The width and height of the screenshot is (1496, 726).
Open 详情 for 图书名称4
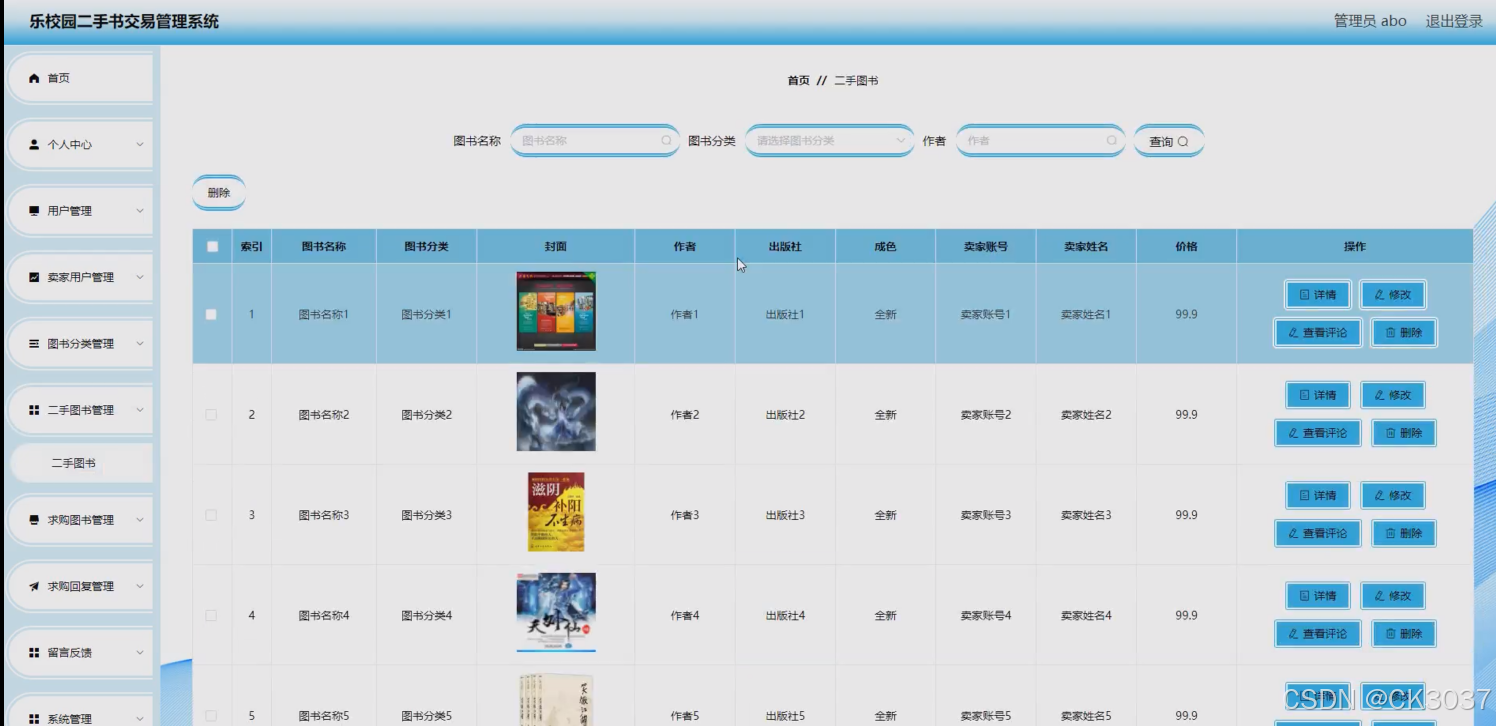pyautogui.click(x=1318, y=596)
